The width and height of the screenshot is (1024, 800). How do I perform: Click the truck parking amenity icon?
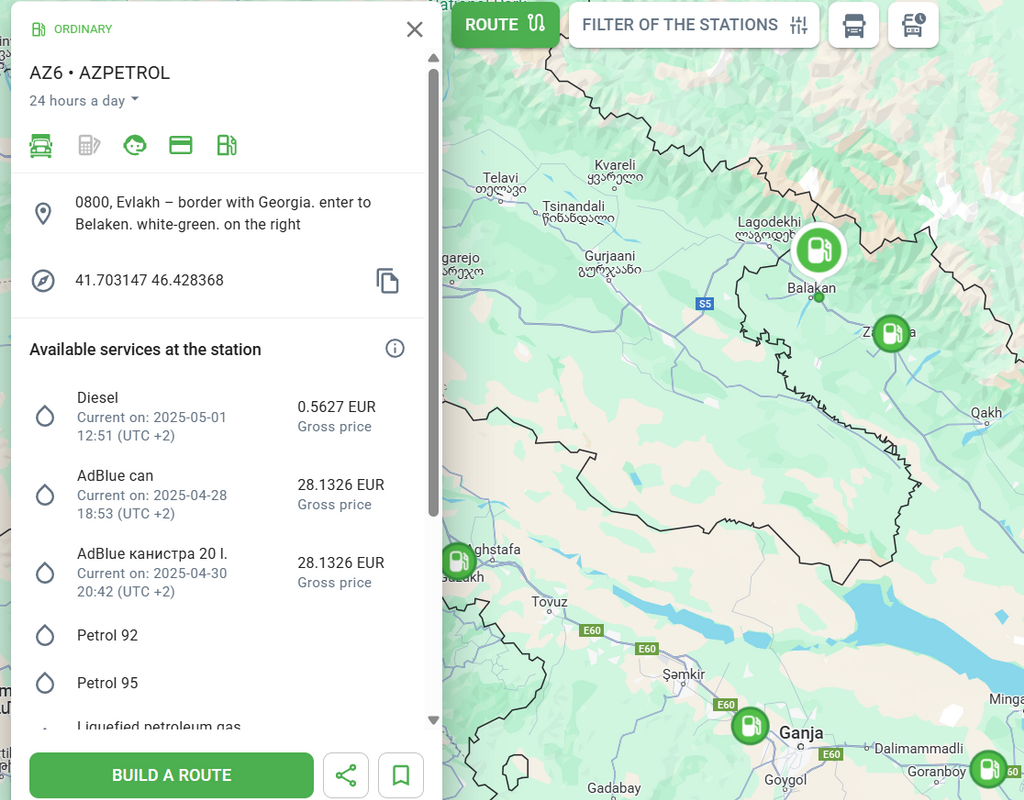pyautogui.click(x=41, y=145)
